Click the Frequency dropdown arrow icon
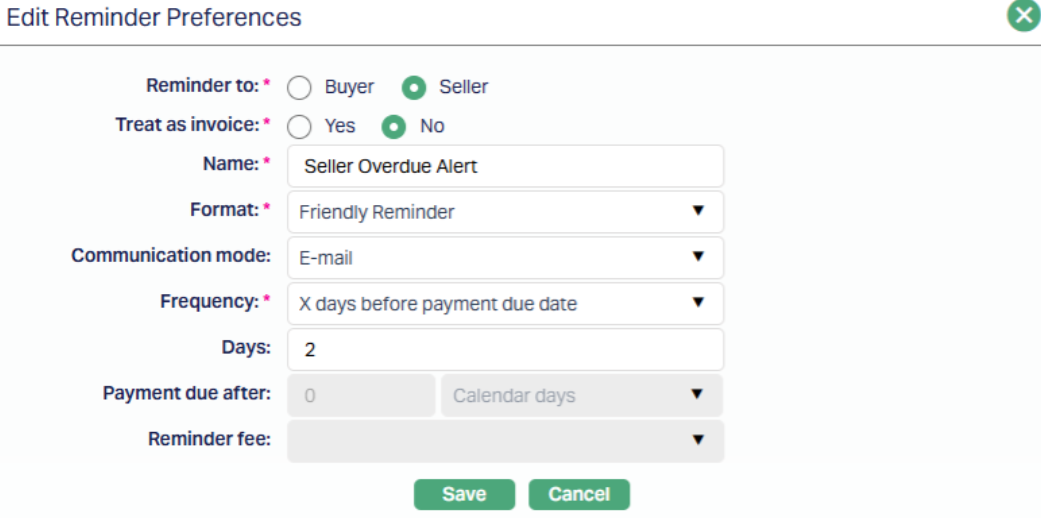Screen dimensions: 1041x518 (x=698, y=304)
